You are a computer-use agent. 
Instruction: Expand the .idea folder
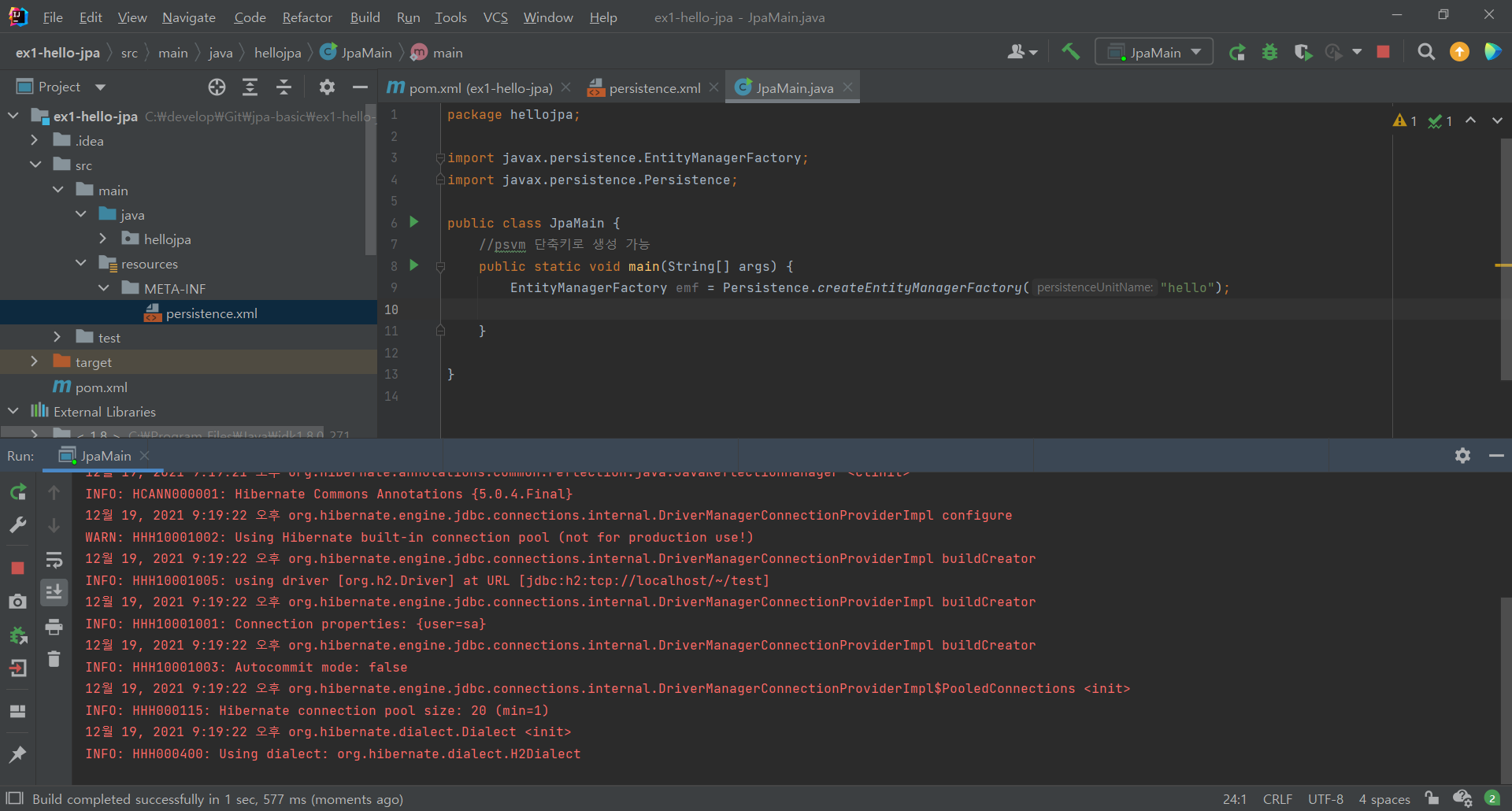click(34, 140)
